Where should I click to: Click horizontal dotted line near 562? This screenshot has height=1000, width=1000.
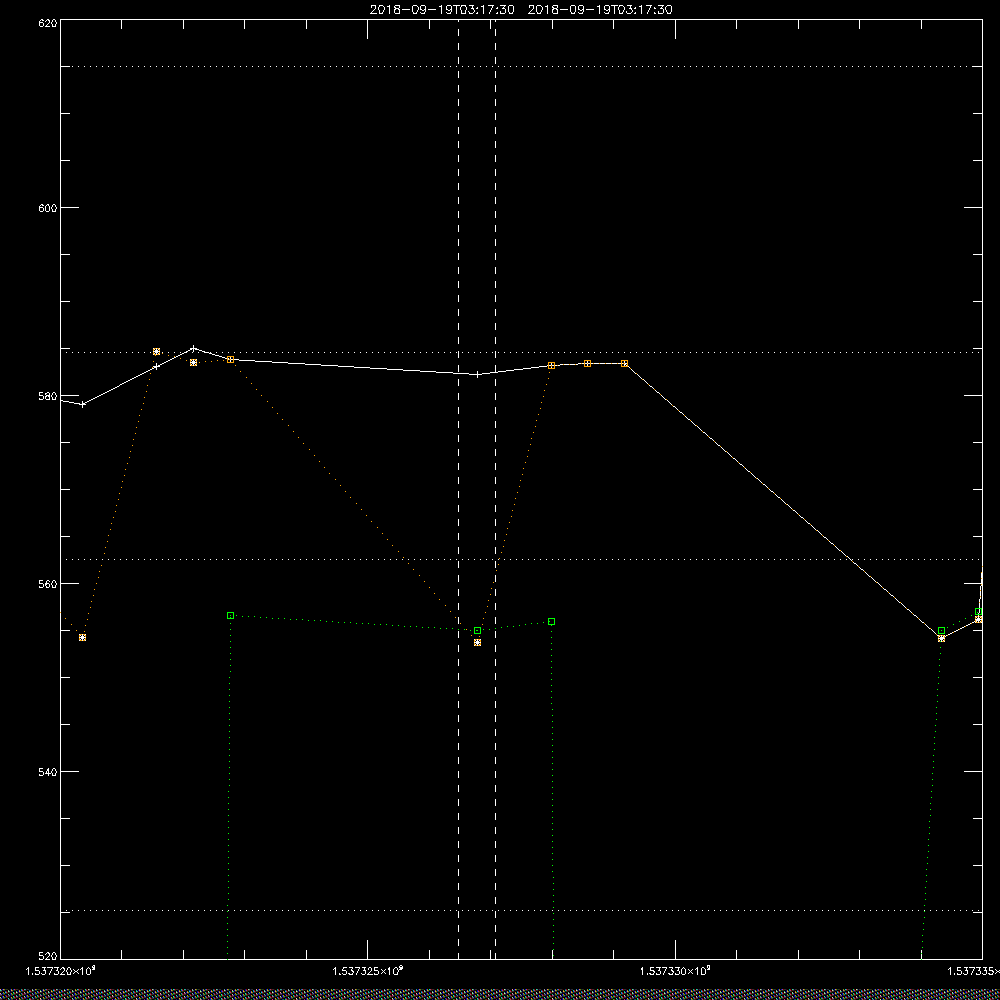point(521,559)
